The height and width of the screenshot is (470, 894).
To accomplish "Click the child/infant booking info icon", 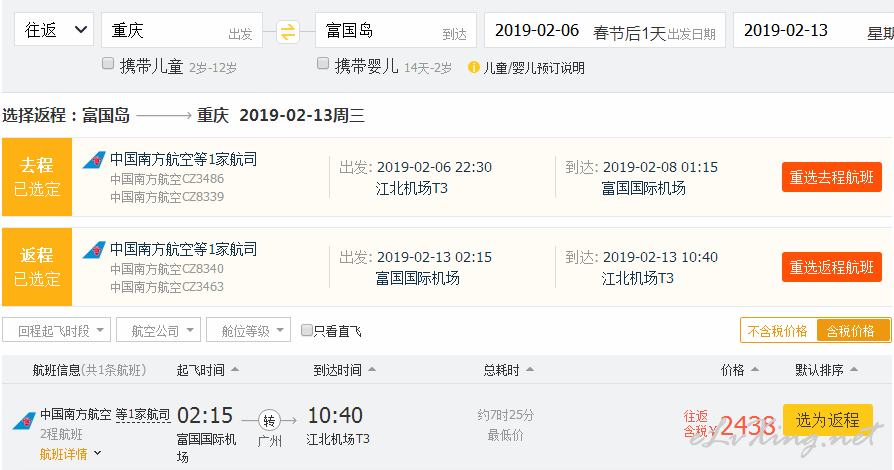I will point(473,67).
